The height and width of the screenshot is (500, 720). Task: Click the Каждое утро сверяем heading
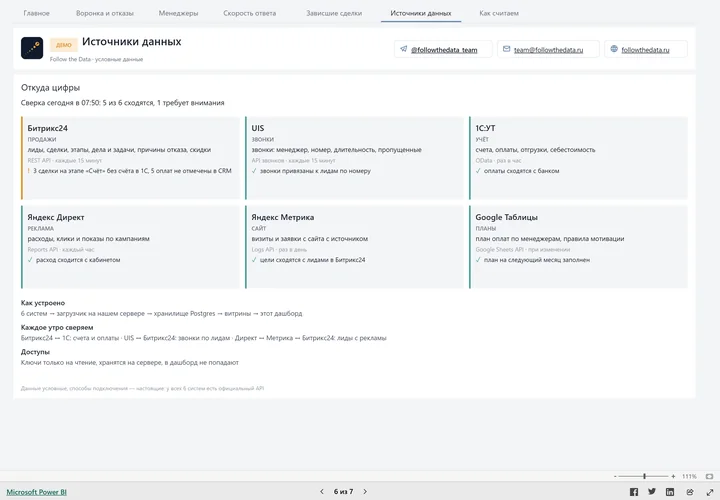(57, 327)
